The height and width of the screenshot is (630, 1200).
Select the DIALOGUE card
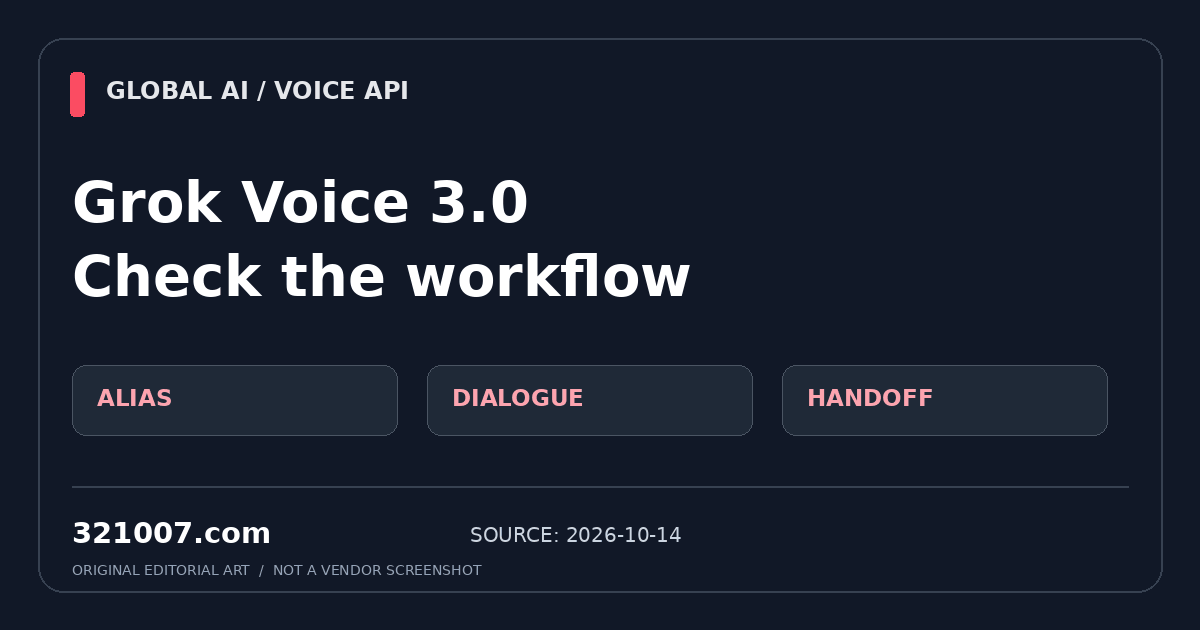590,400
